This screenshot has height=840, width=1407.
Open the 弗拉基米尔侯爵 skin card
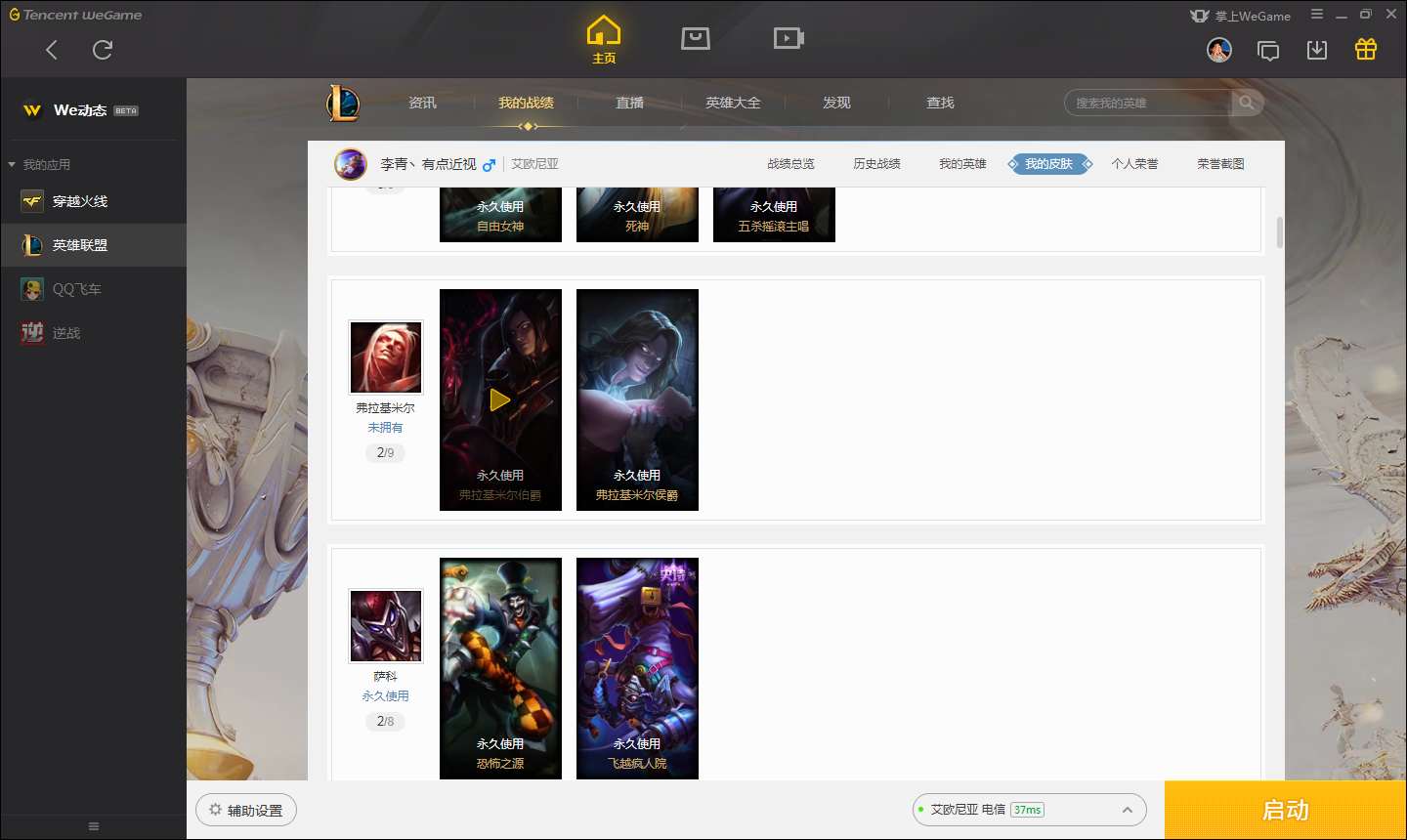point(637,399)
